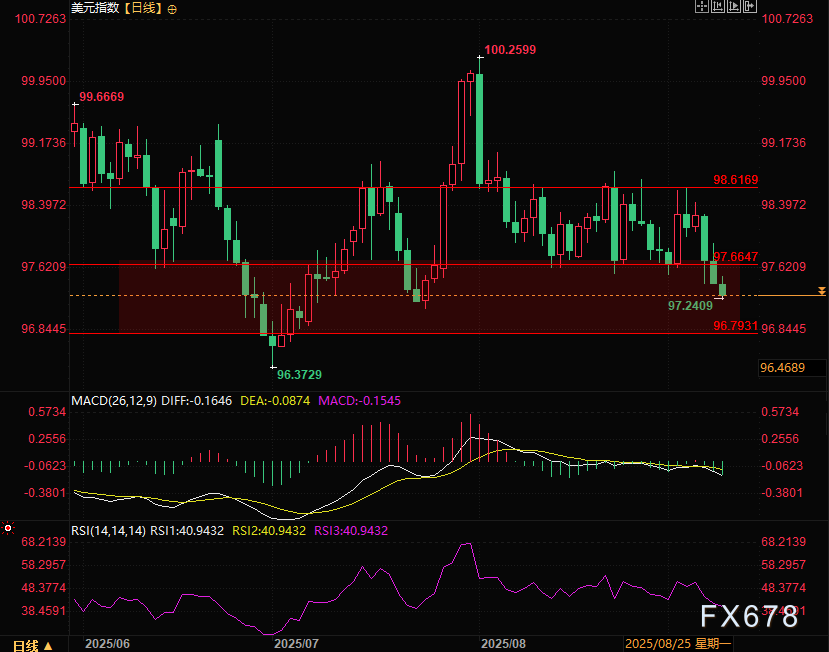The width and height of the screenshot is (829, 652).
Task: Click the 100.2599 high price label
Action: tap(510, 49)
